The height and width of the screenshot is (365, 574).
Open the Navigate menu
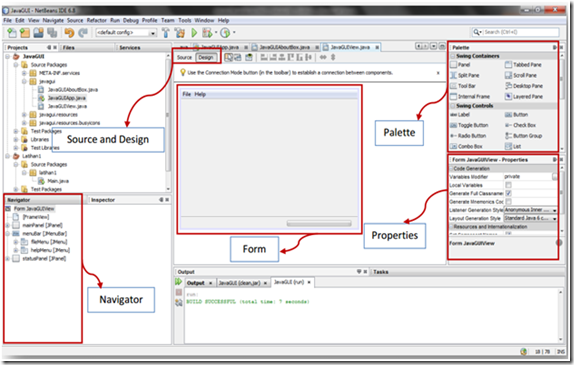coord(53,21)
